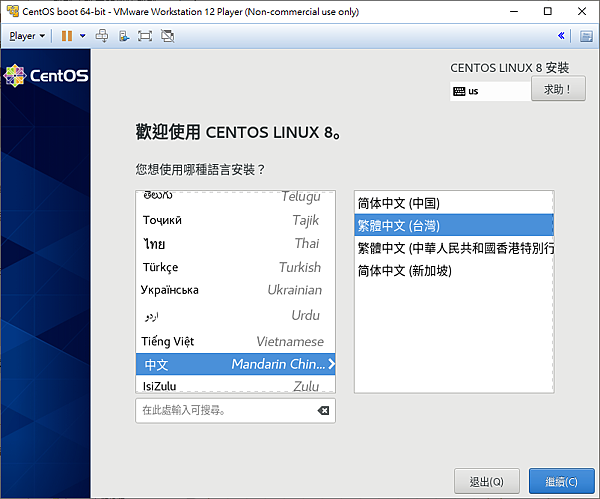Click 繼續(C) continue button
The image size is (600, 499).
561,481
